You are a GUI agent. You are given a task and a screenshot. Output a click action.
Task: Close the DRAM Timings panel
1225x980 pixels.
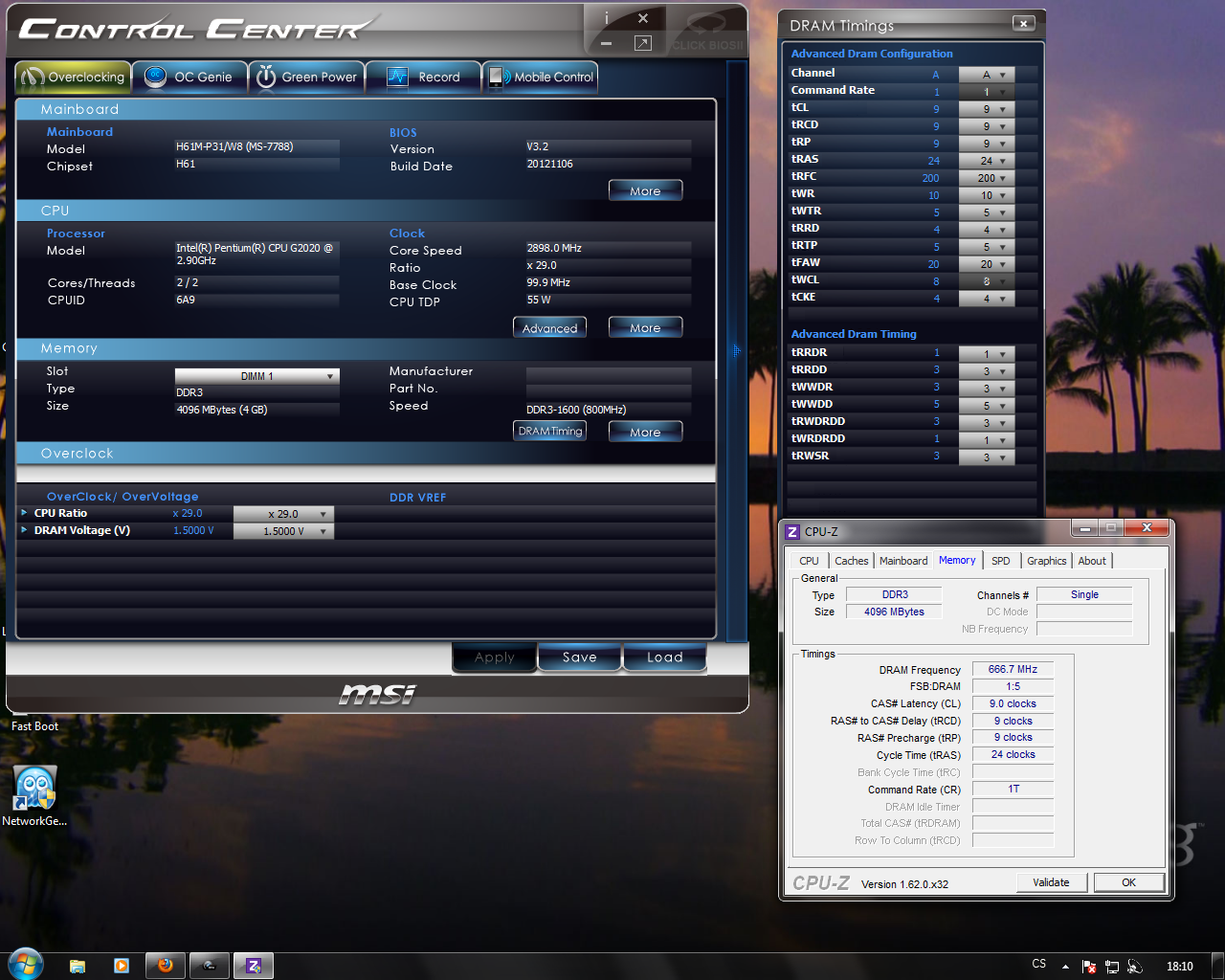[1023, 24]
